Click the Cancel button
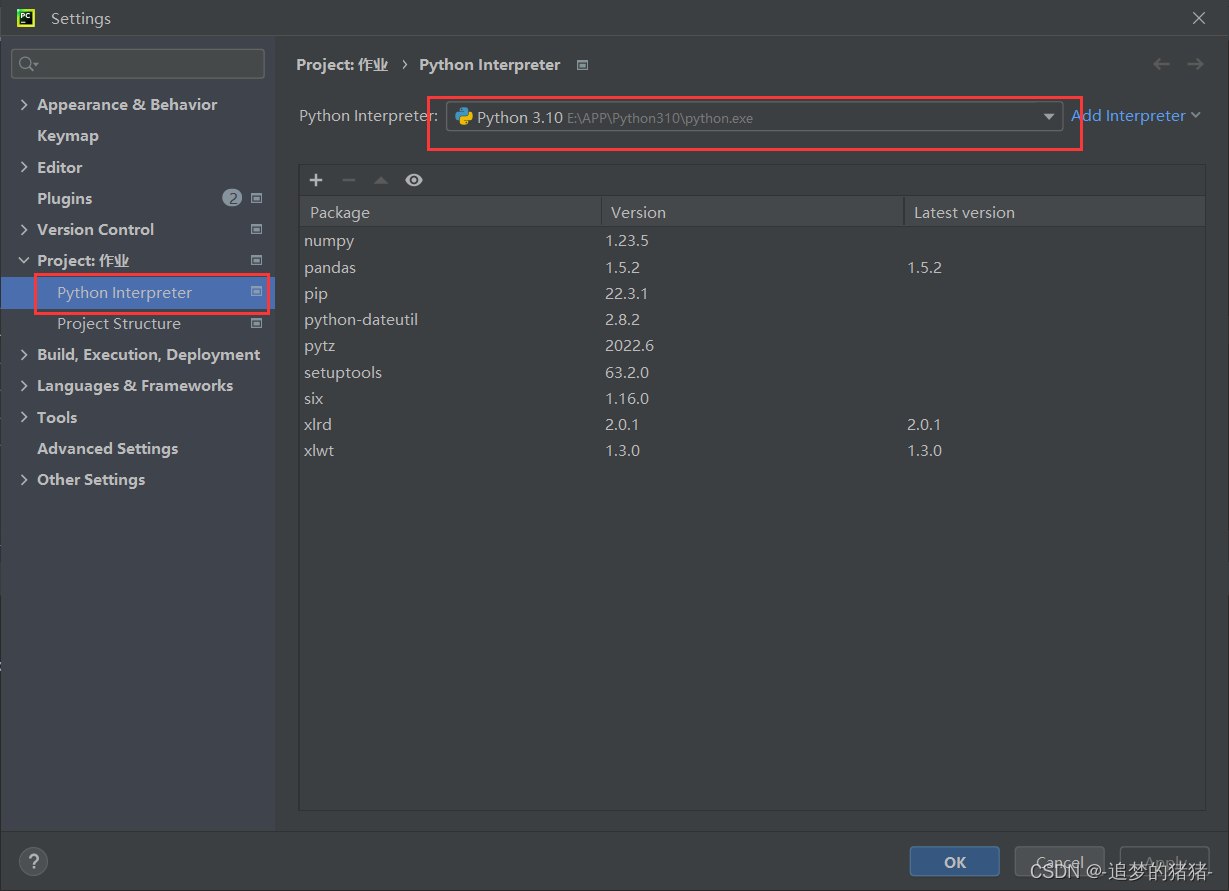 1059,862
